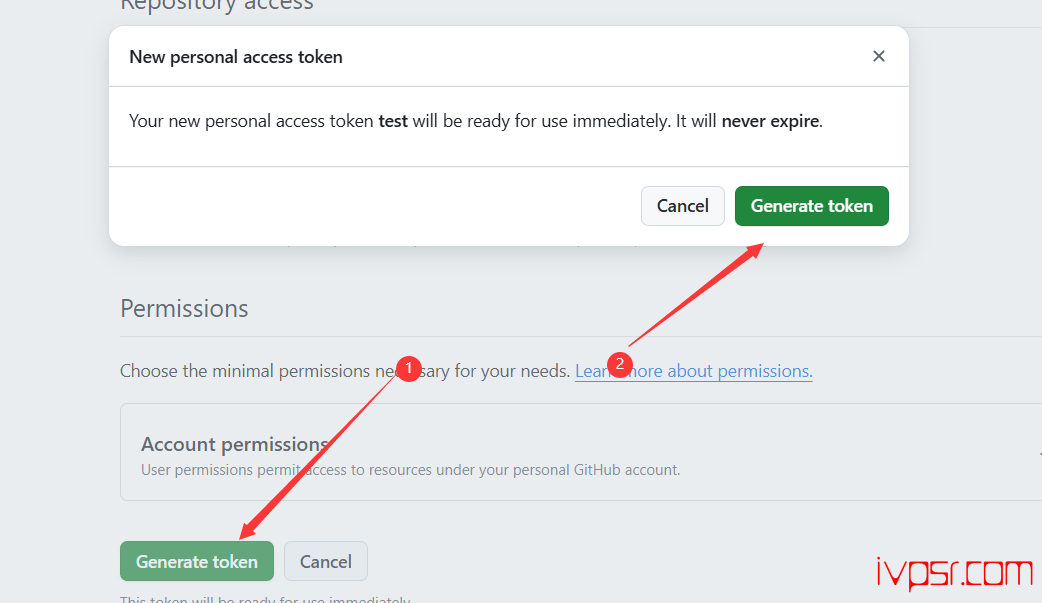
Task: Click the token ready for use note
Action: click(x=265, y=599)
